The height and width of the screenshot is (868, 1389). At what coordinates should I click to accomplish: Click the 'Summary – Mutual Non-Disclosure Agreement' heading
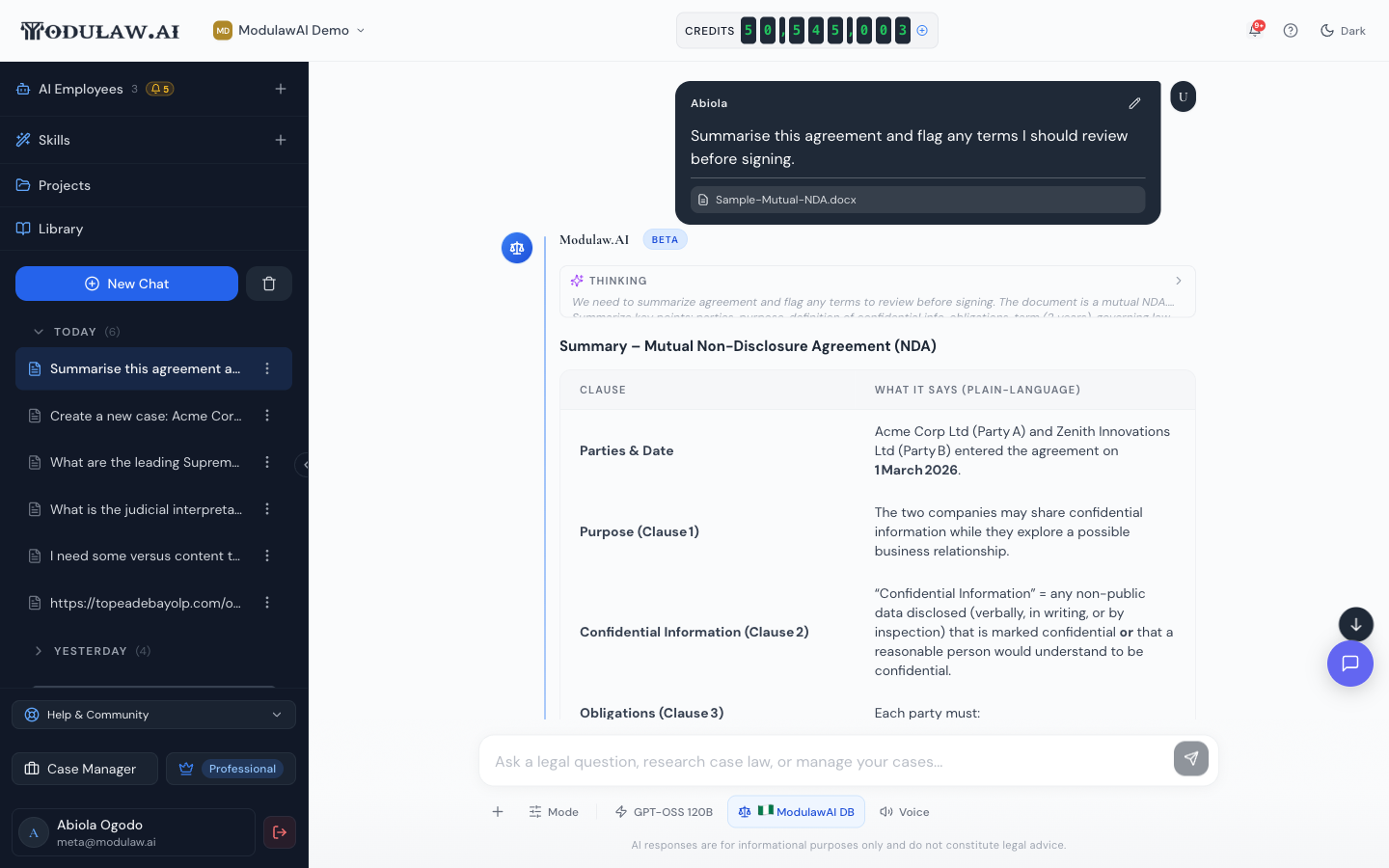[x=748, y=346]
